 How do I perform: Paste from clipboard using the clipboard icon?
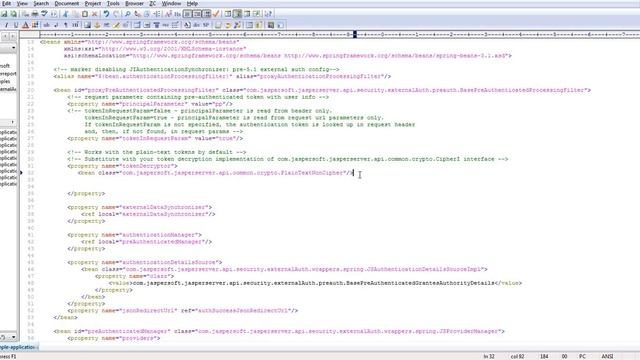[x=85, y=14]
